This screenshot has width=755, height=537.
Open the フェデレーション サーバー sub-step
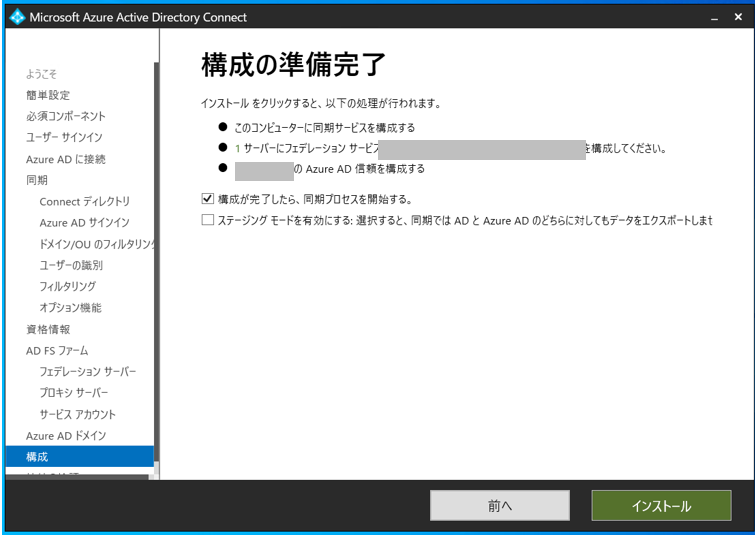point(88,371)
